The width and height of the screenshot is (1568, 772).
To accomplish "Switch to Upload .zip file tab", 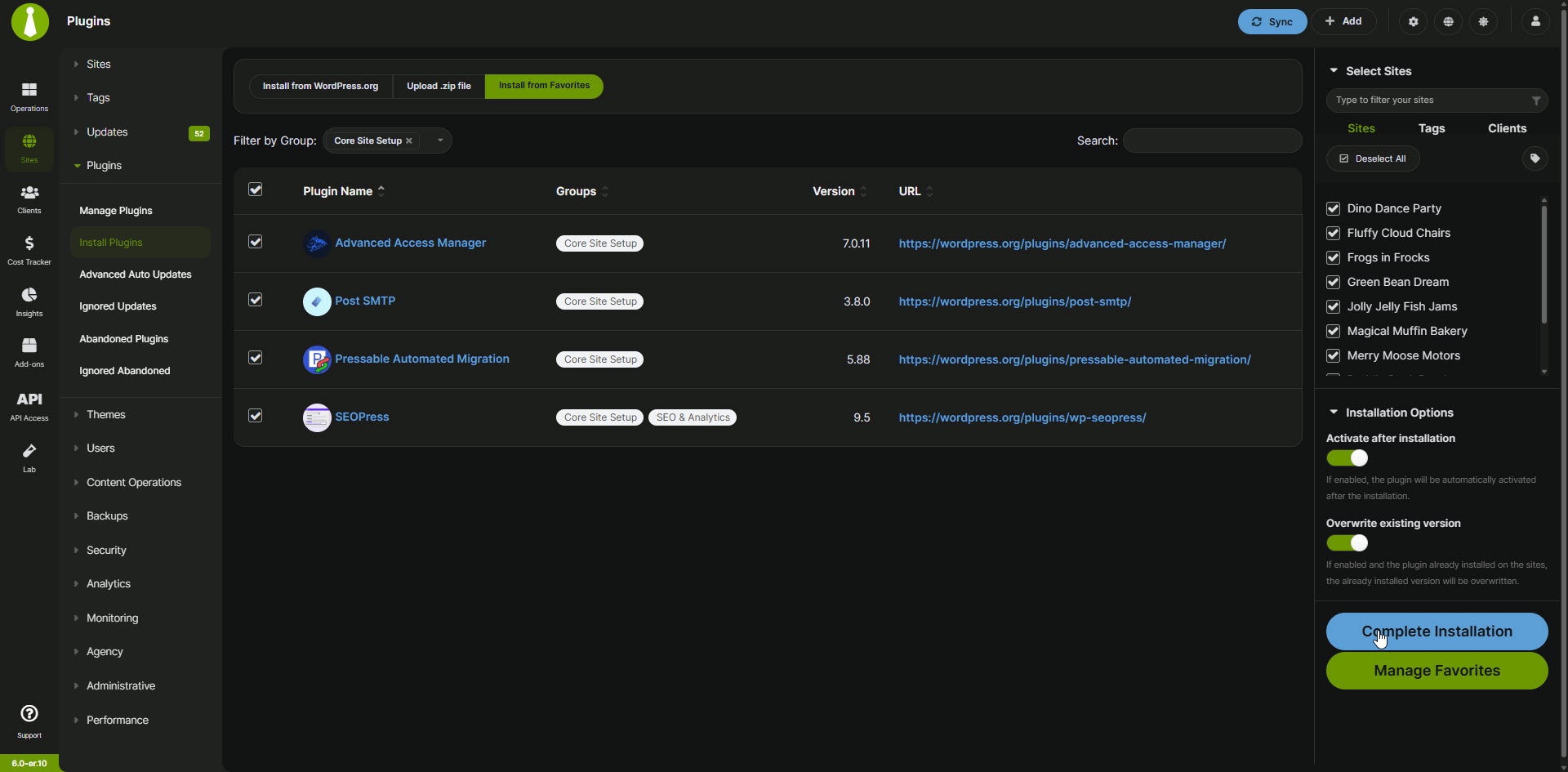I will point(439,86).
